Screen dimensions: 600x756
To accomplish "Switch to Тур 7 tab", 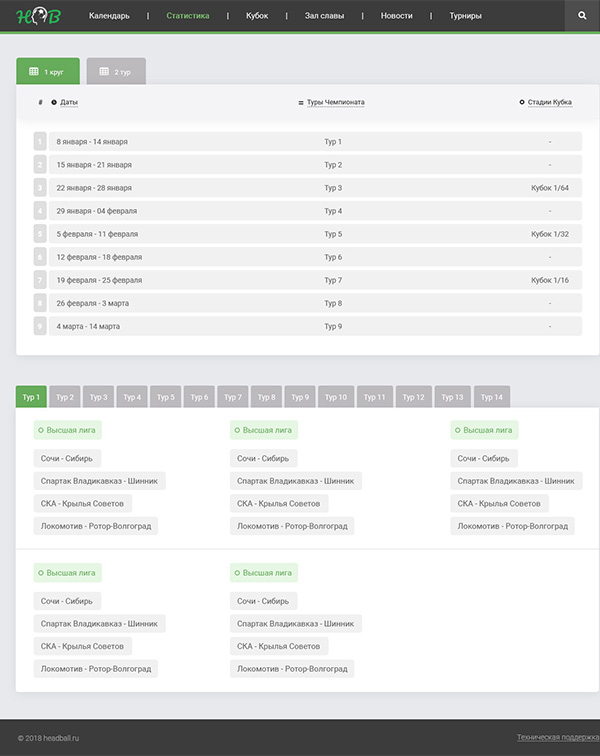I will (x=232, y=397).
